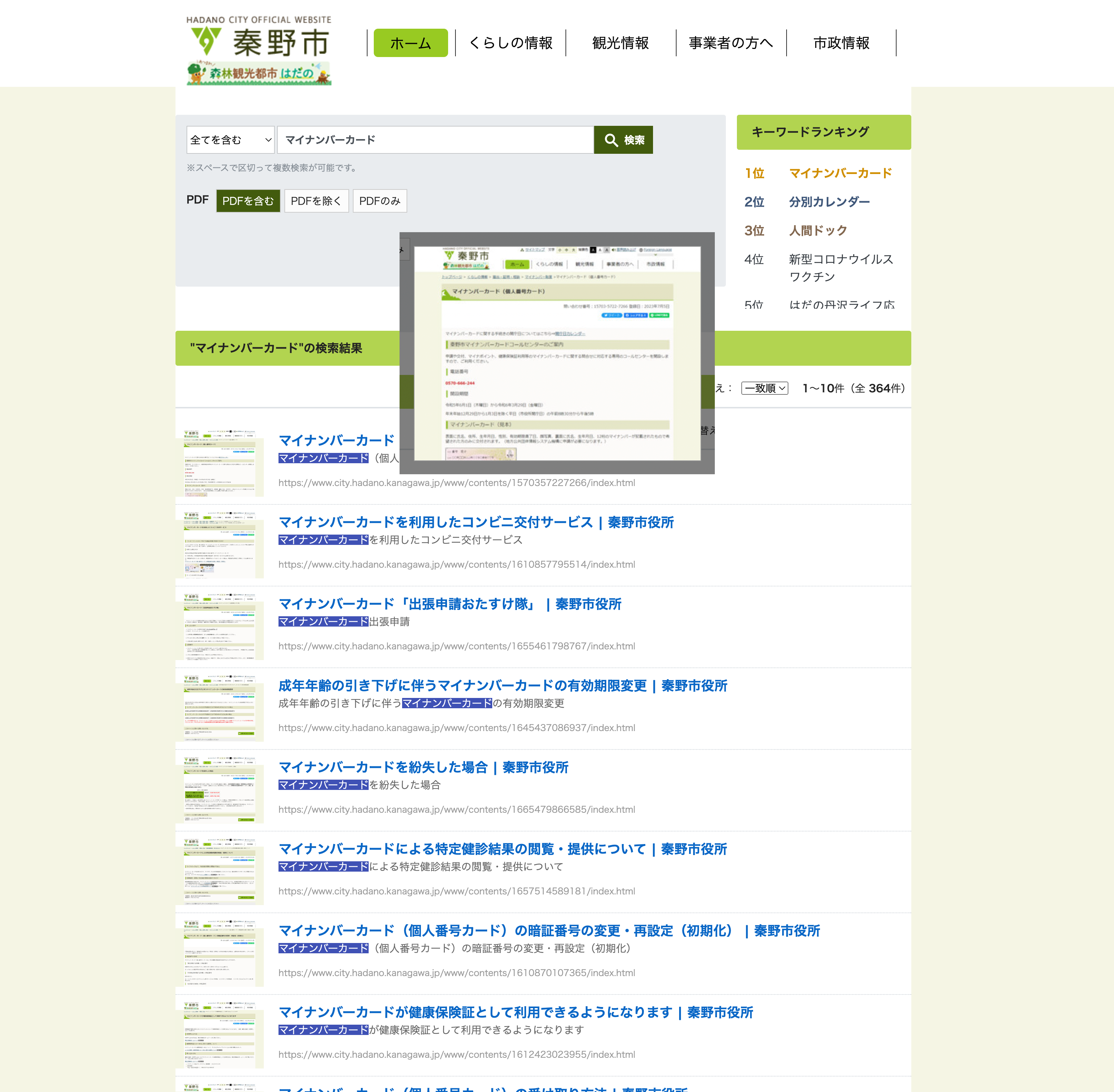Select the PDFを除く filter option

[x=316, y=201]
